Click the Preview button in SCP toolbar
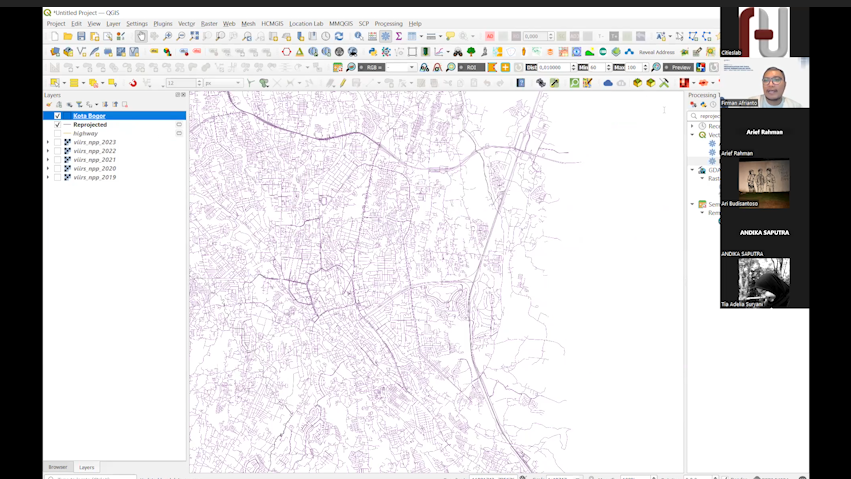Screen dimensions: 851x479 (680, 67)
